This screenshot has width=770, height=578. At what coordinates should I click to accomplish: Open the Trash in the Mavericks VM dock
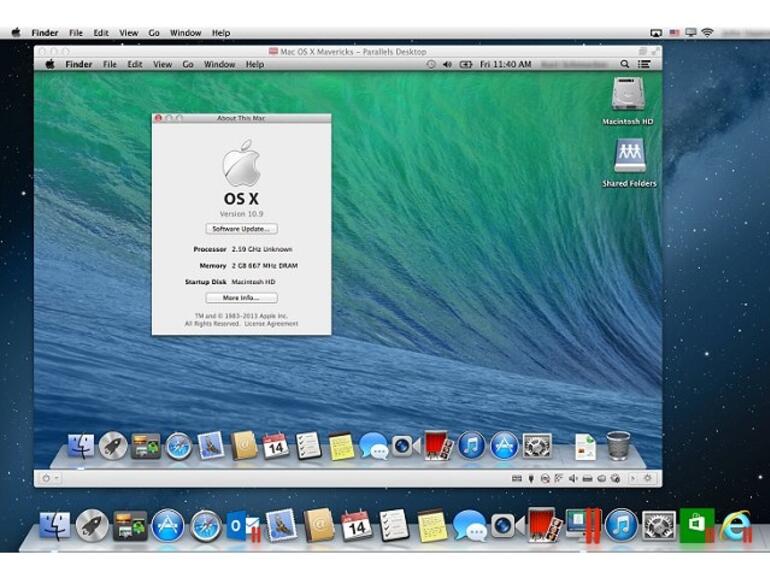(618, 445)
